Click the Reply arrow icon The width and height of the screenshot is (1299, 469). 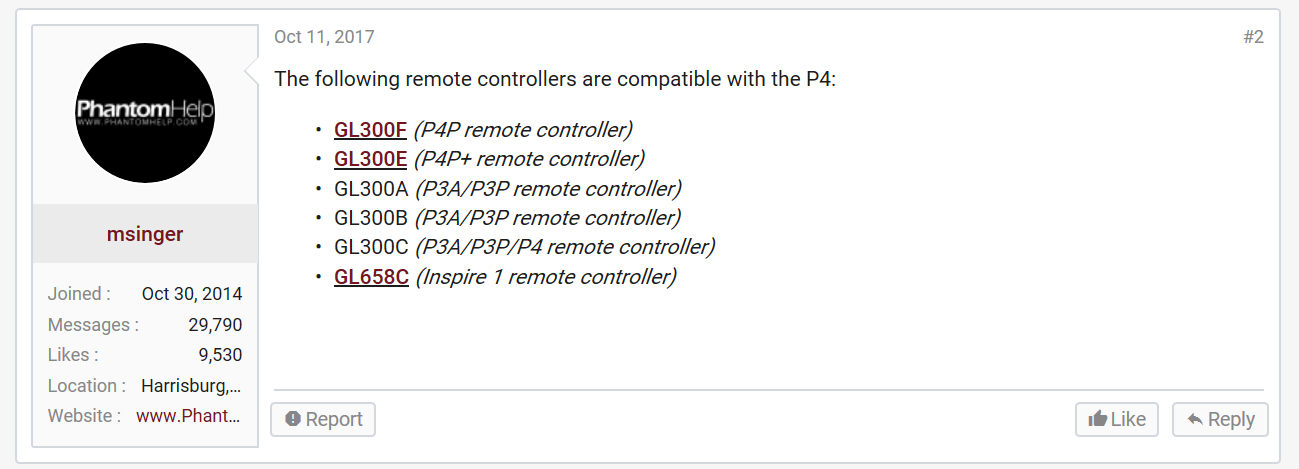(1194, 419)
